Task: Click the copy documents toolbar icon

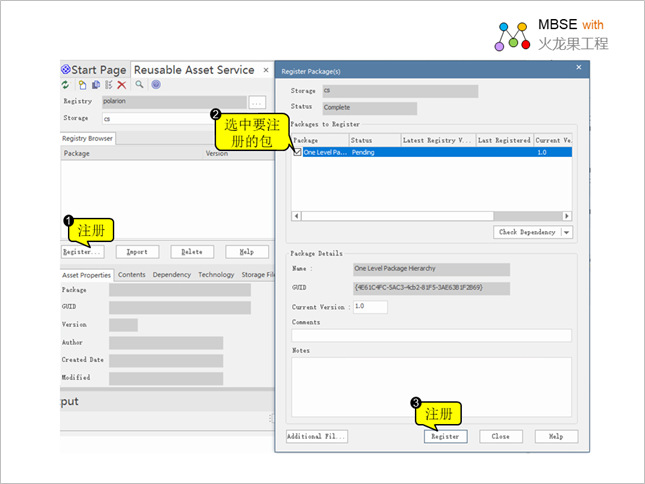Action: click(95, 86)
